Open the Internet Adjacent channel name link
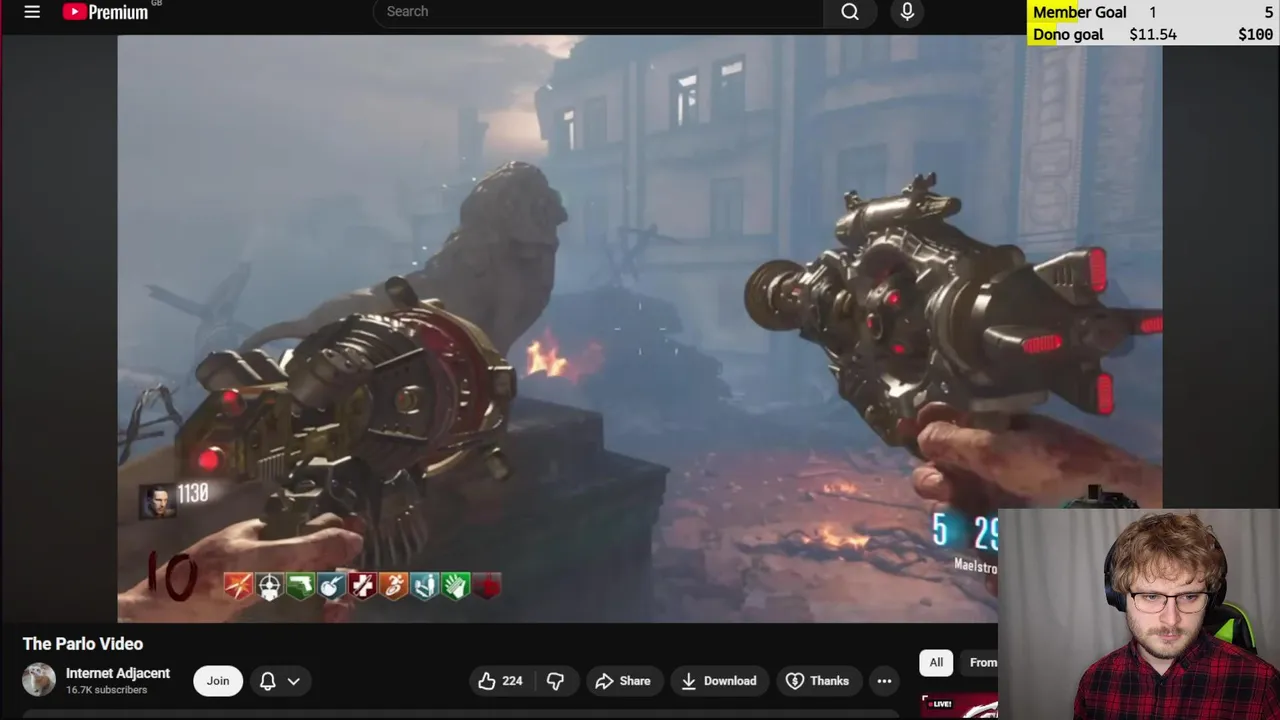 point(118,673)
